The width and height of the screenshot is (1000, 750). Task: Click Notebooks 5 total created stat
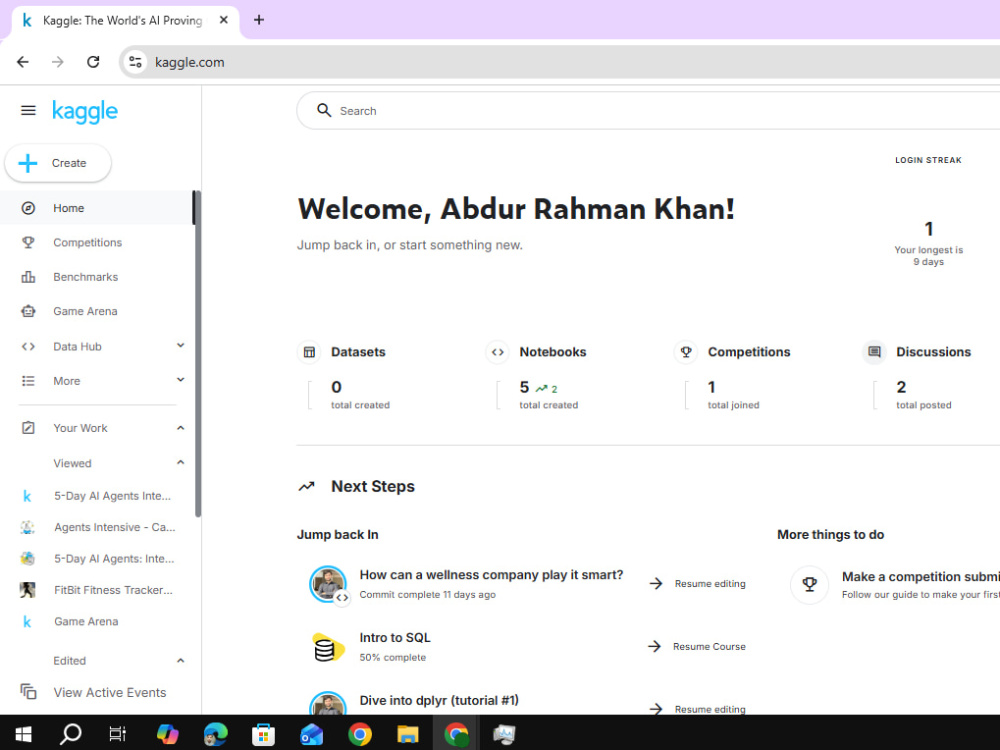coord(548,395)
